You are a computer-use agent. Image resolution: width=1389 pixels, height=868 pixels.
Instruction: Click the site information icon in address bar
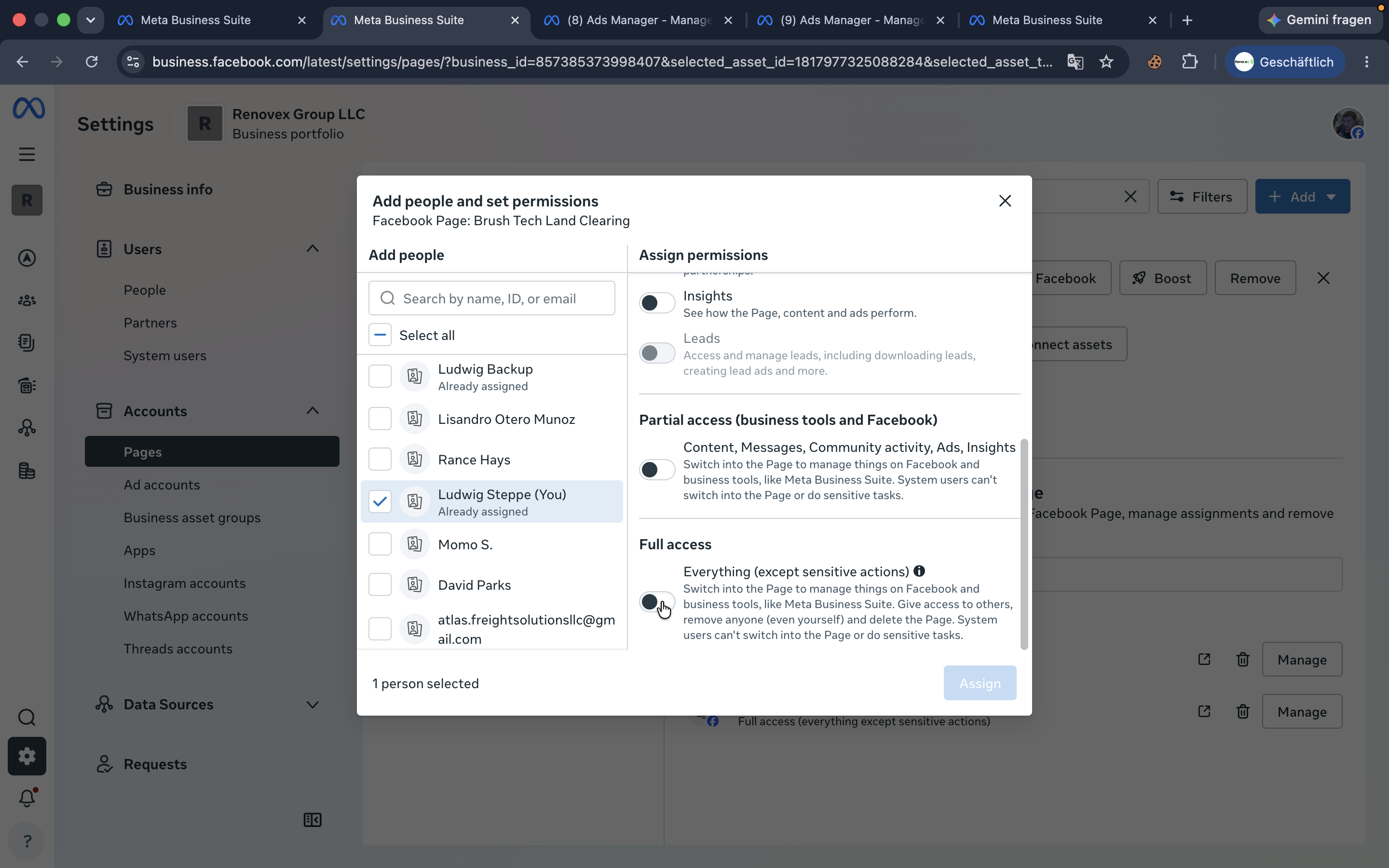(x=133, y=61)
